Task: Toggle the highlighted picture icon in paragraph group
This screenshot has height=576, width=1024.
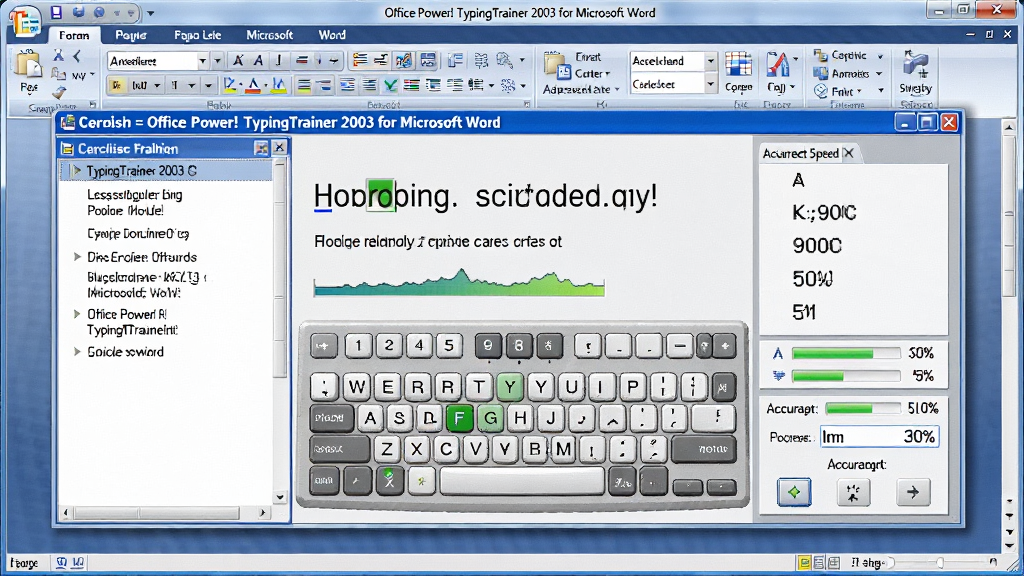Action: coord(404,61)
